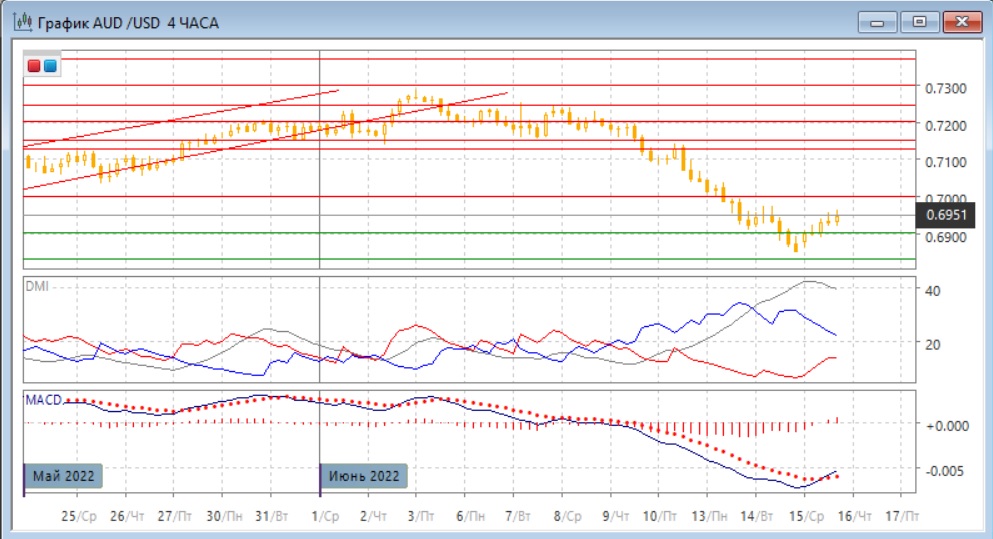Screen dimensions: 993x539
Task: Select the Июнь 2022 month marker
Action: click(x=362, y=476)
